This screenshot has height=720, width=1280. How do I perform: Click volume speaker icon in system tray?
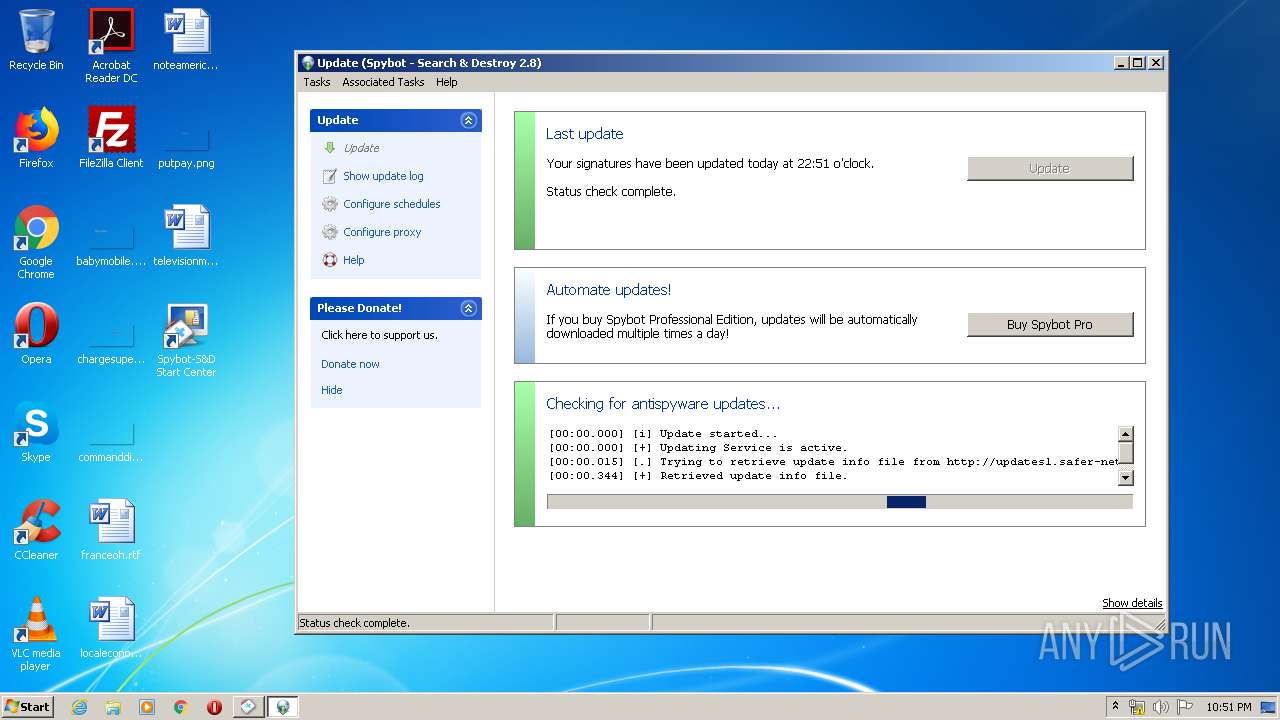(1161, 707)
